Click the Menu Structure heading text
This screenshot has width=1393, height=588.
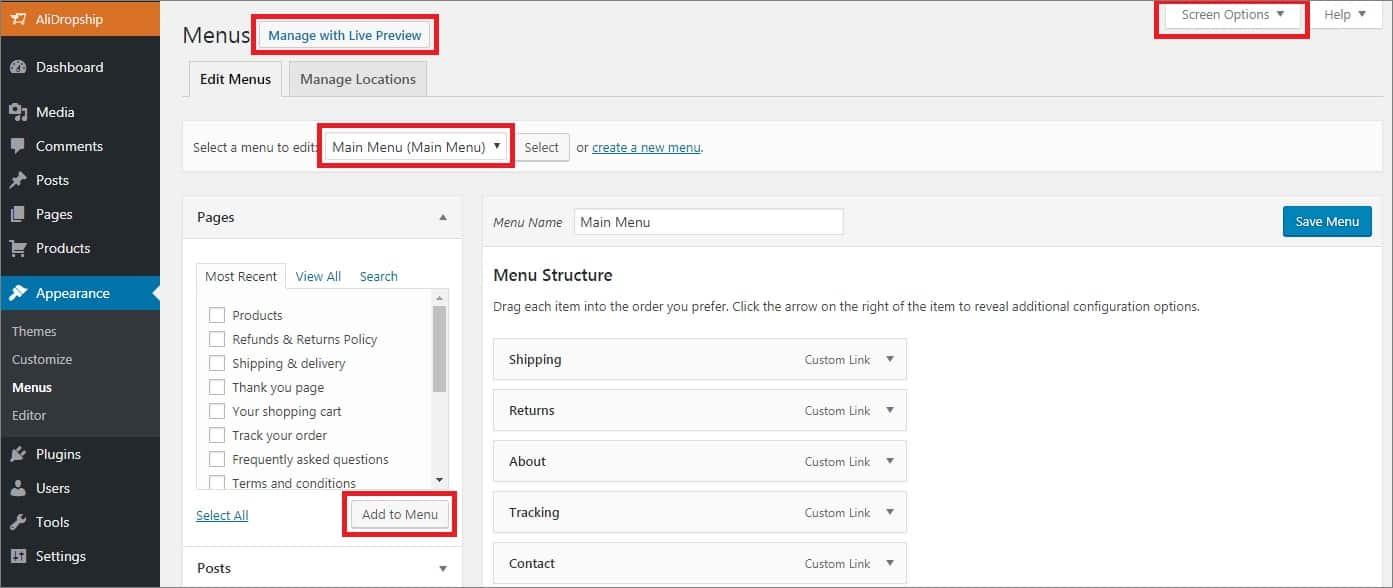coord(553,275)
